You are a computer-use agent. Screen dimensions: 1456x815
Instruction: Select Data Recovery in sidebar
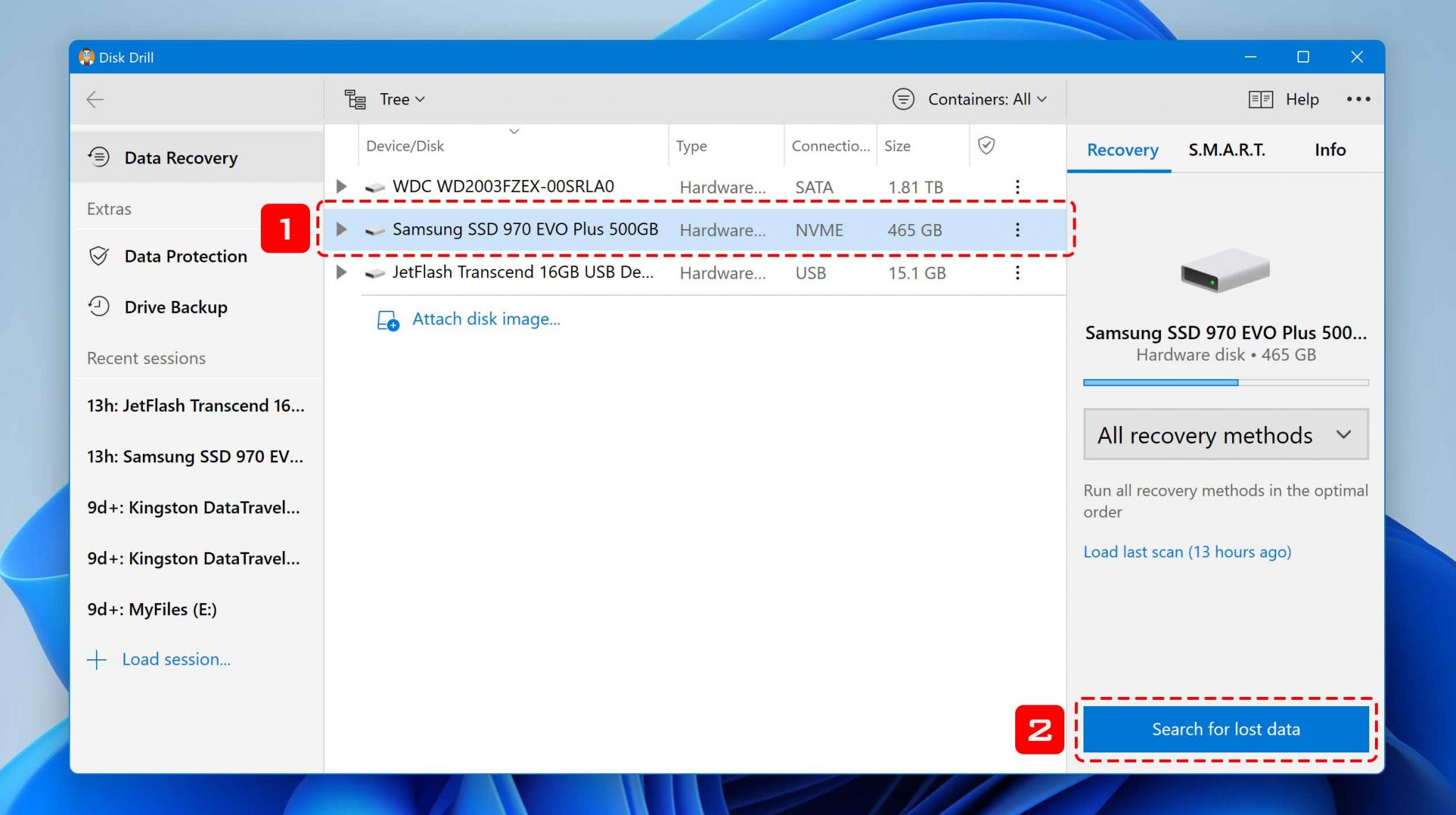tap(197, 157)
